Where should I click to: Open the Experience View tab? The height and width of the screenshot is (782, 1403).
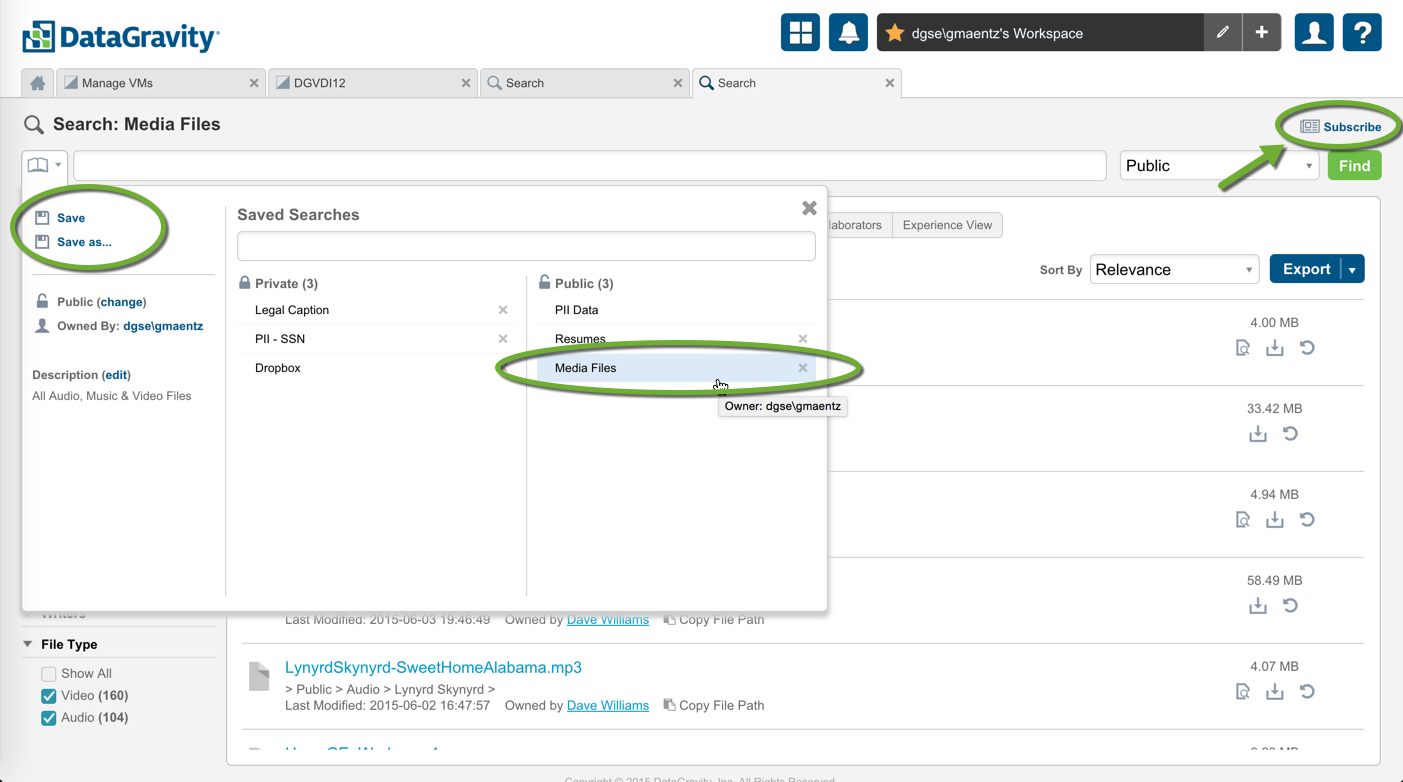[x=947, y=225]
